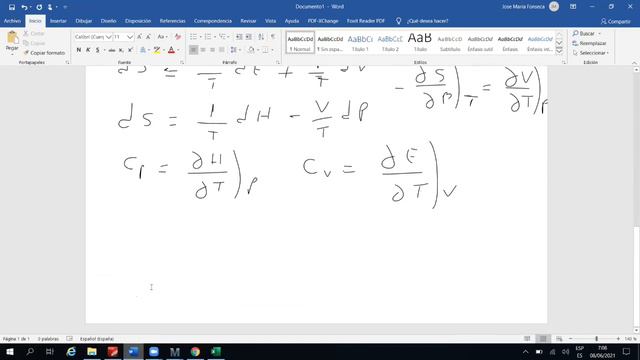Open the shading paint bucket
This screenshot has width=640, height=360.
click(251, 50)
